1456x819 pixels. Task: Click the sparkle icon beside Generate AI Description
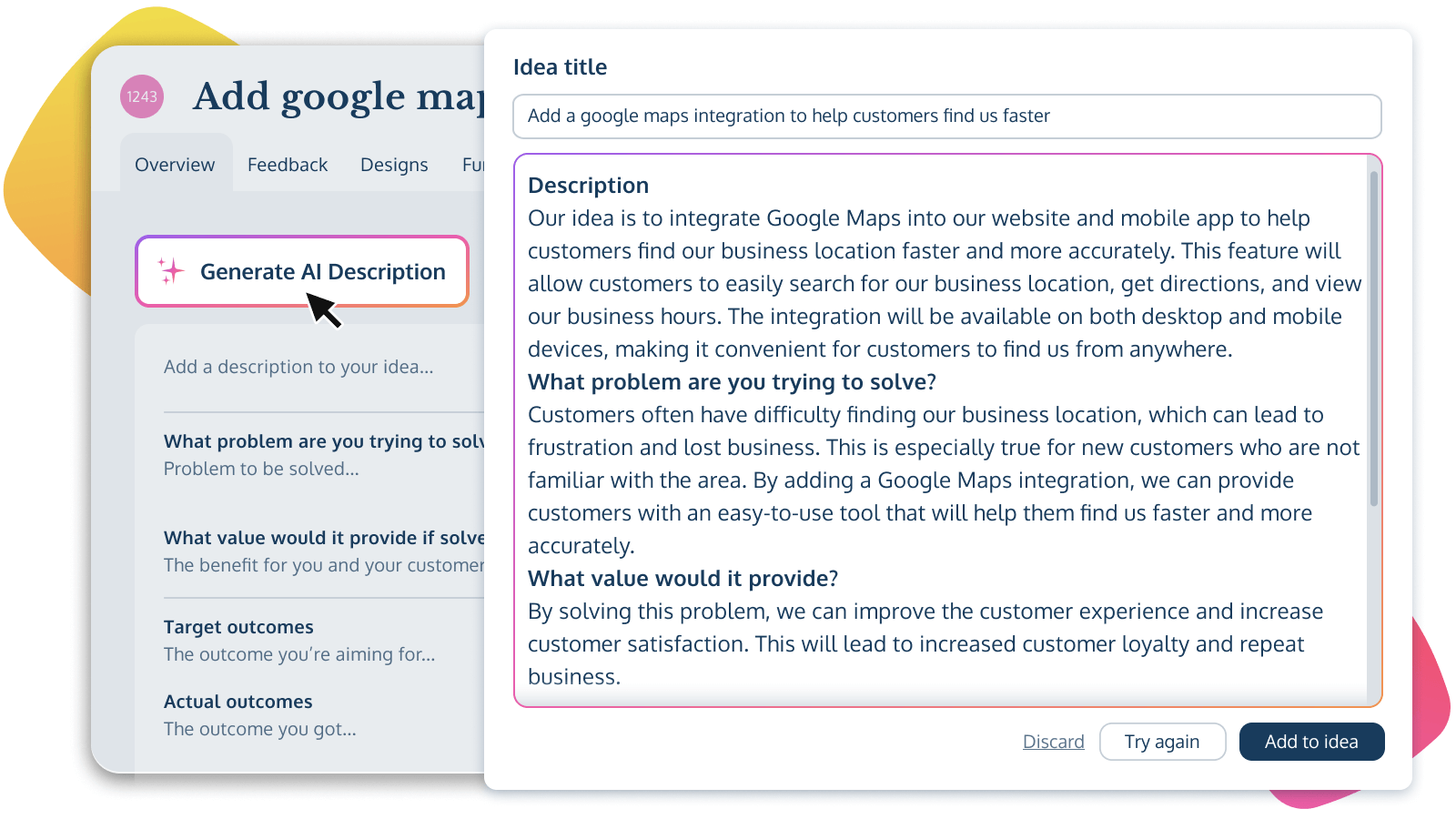[170, 271]
